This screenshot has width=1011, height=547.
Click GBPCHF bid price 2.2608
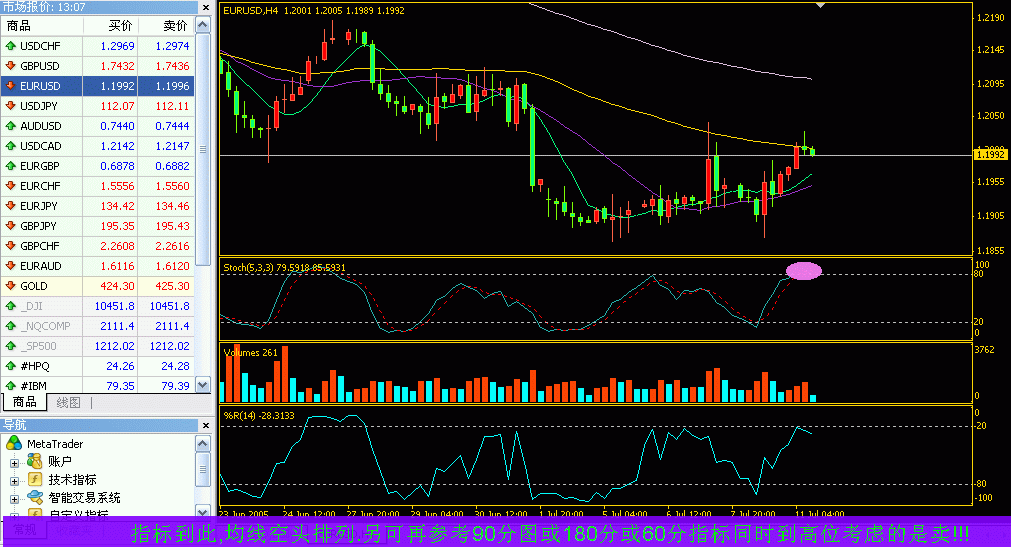click(x=110, y=246)
